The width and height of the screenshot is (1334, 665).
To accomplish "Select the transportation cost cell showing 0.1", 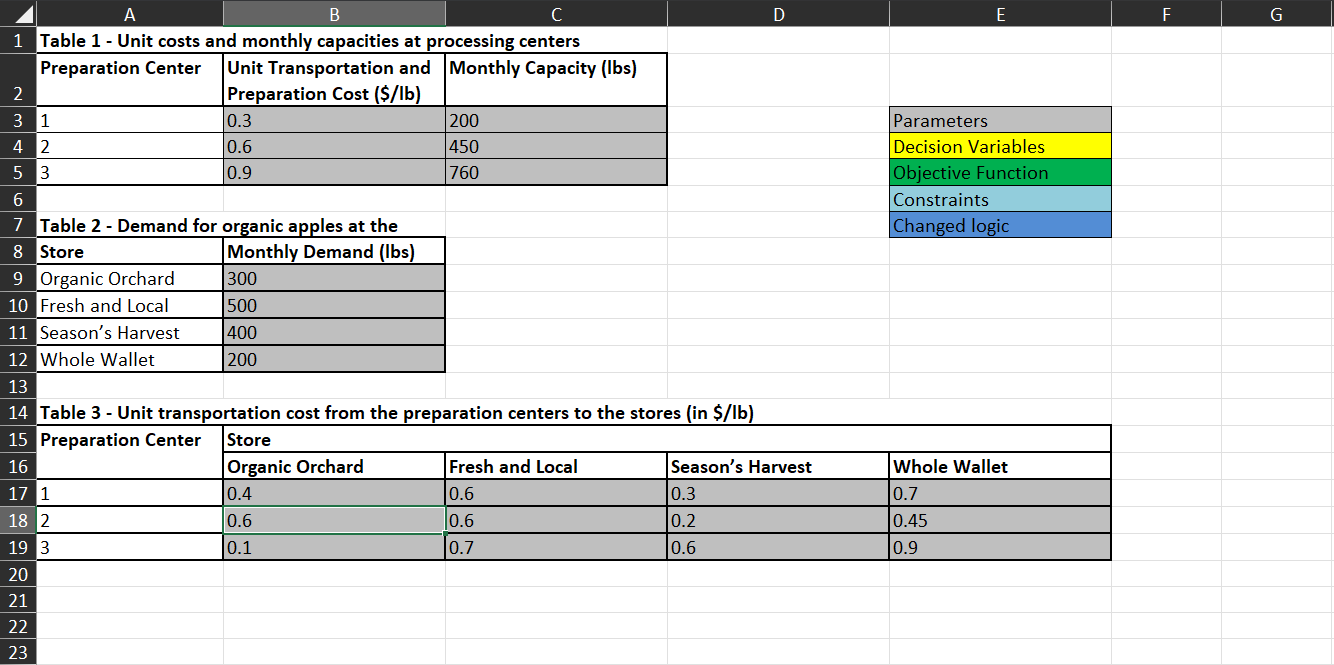I will (x=333, y=547).
